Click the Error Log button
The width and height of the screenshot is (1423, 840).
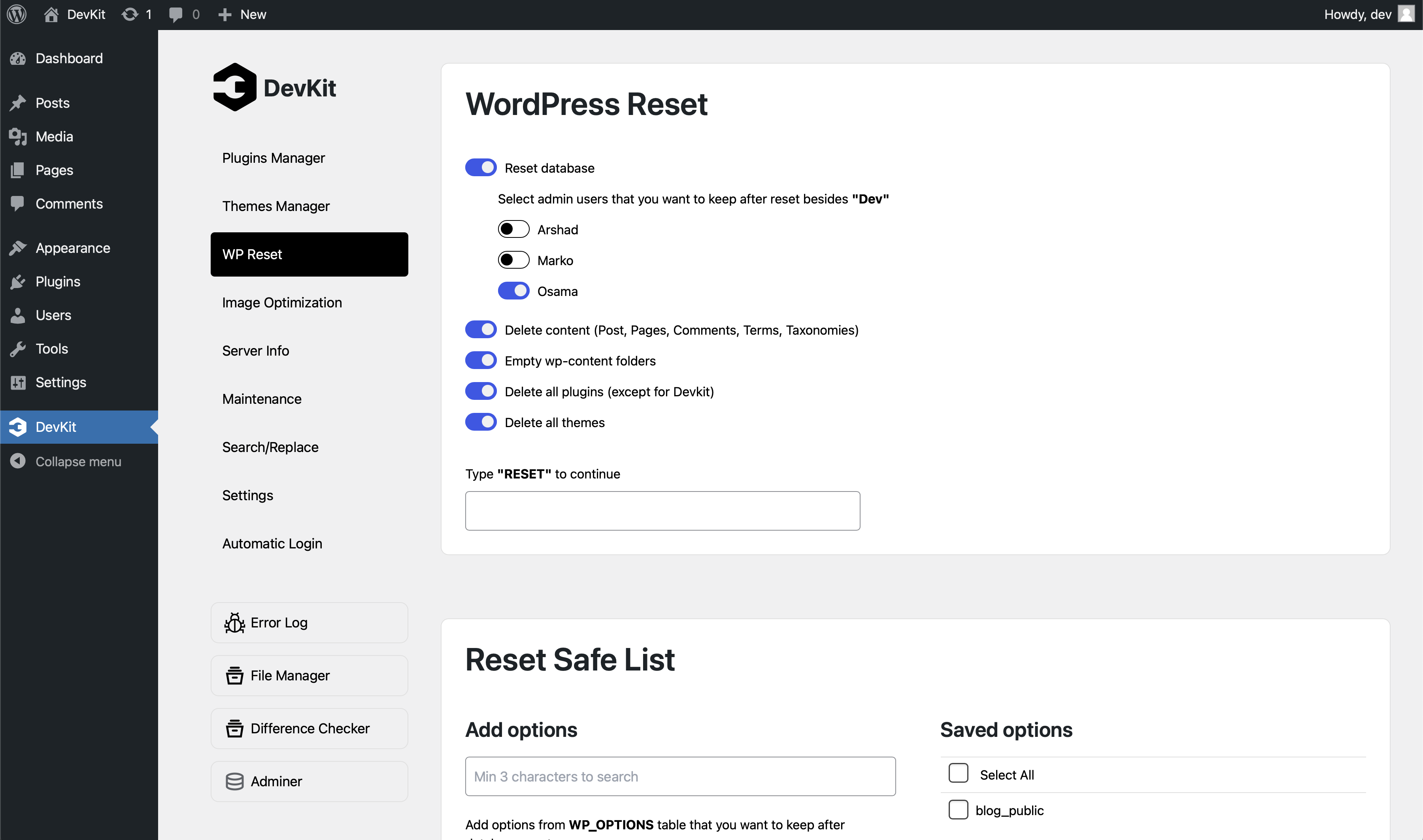coord(309,623)
